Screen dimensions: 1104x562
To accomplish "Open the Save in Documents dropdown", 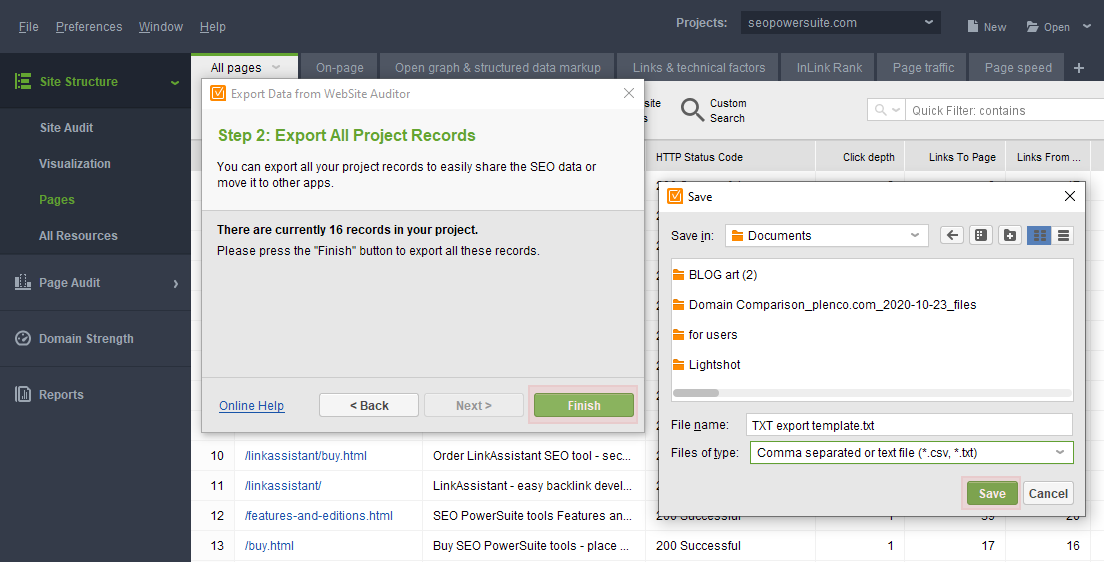I will point(827,235).
